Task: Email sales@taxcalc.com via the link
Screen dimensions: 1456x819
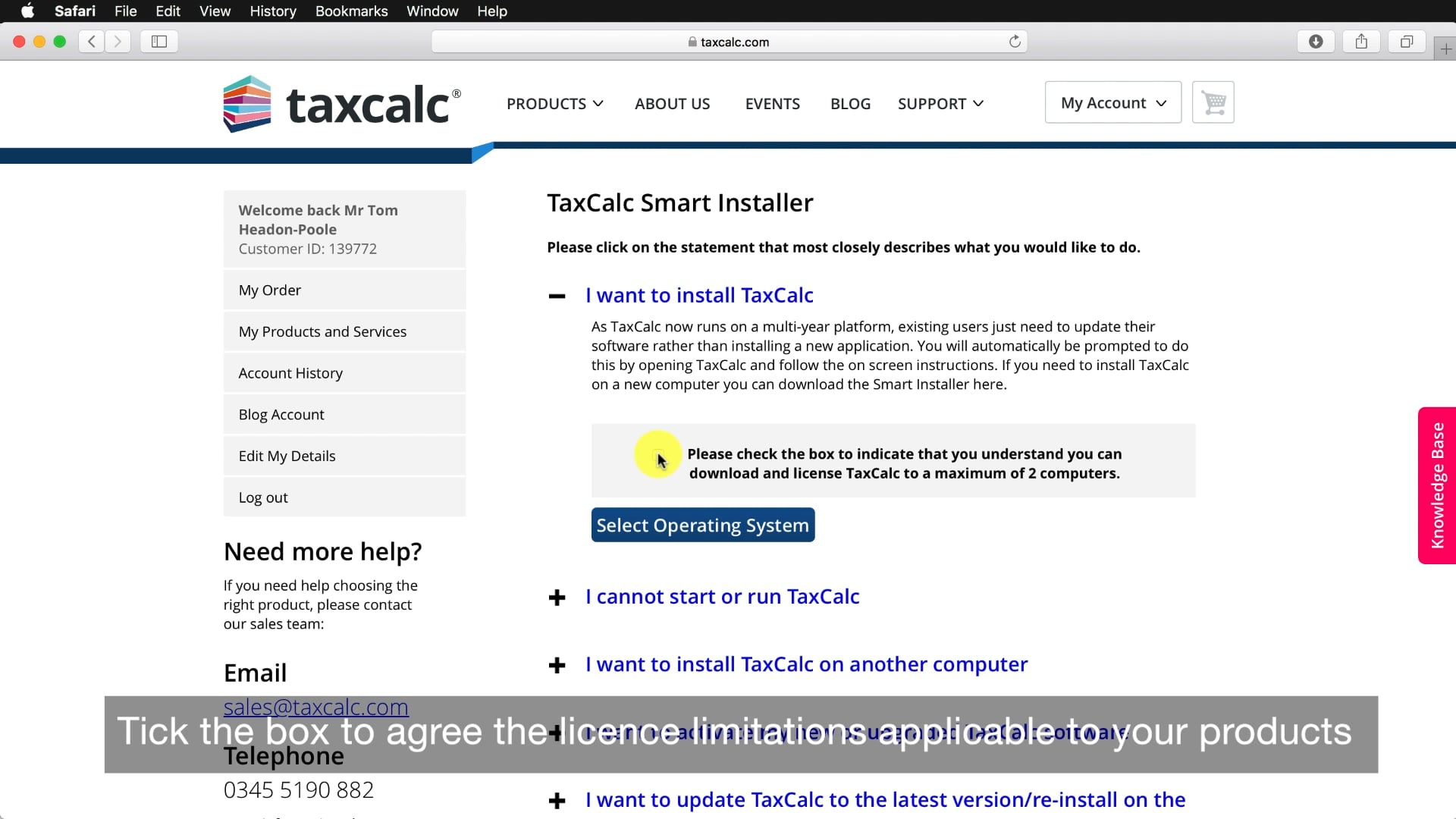Action: 315,707
